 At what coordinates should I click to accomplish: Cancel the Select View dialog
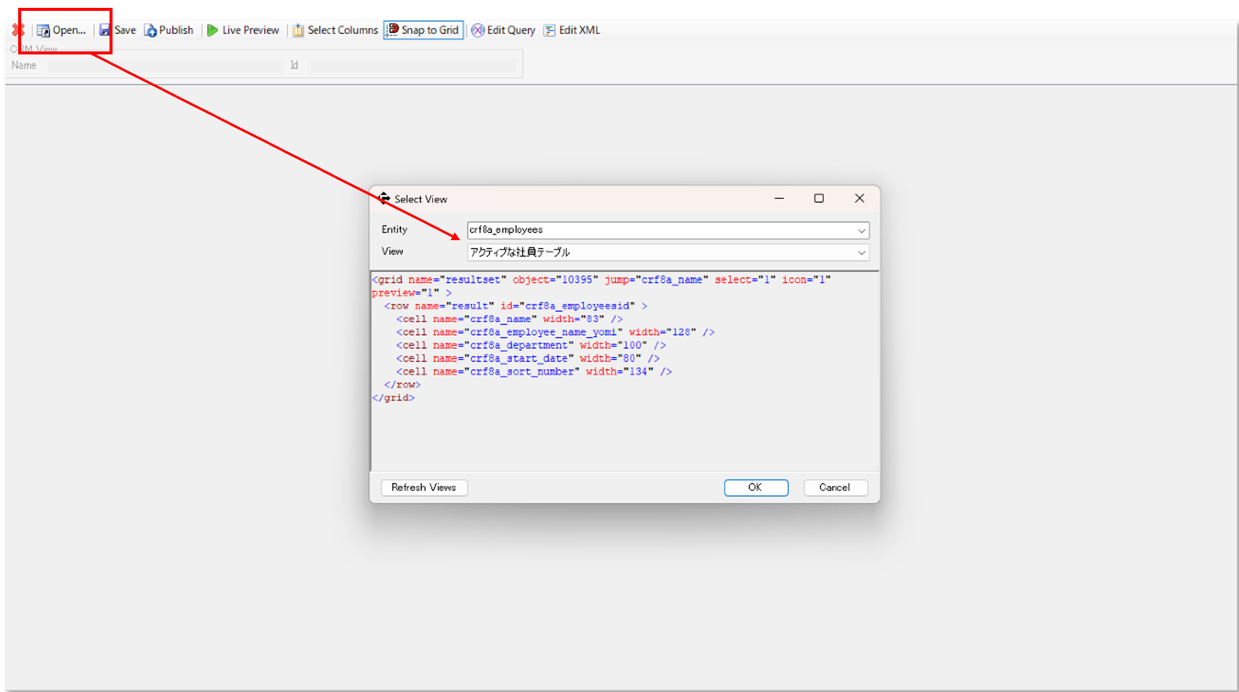(834, 487)
